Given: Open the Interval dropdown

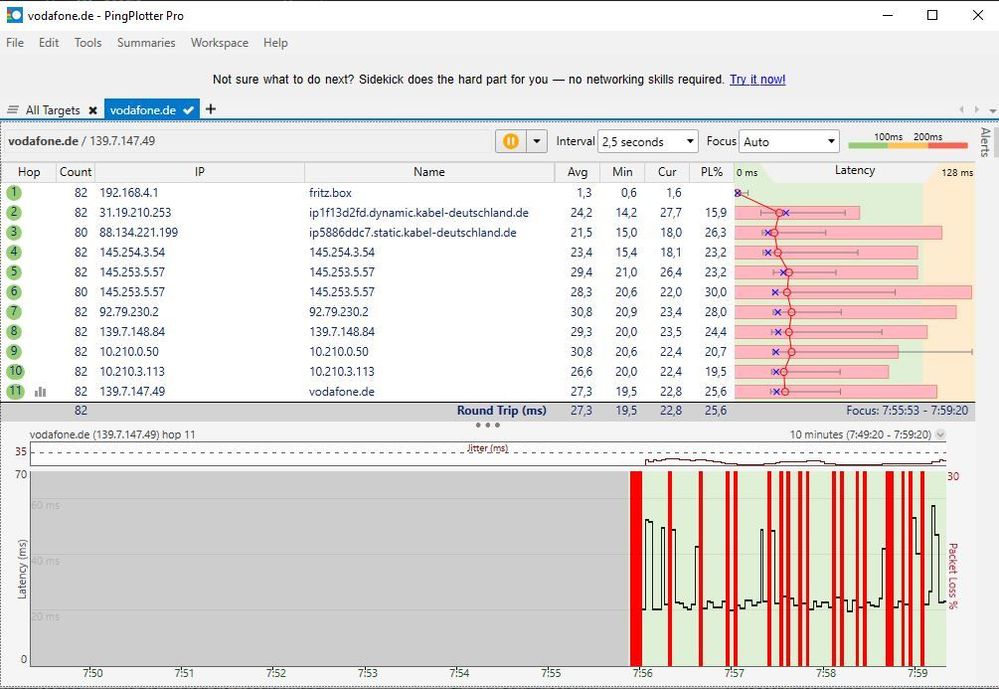Looking at the screenshot, I should point(647,142).
